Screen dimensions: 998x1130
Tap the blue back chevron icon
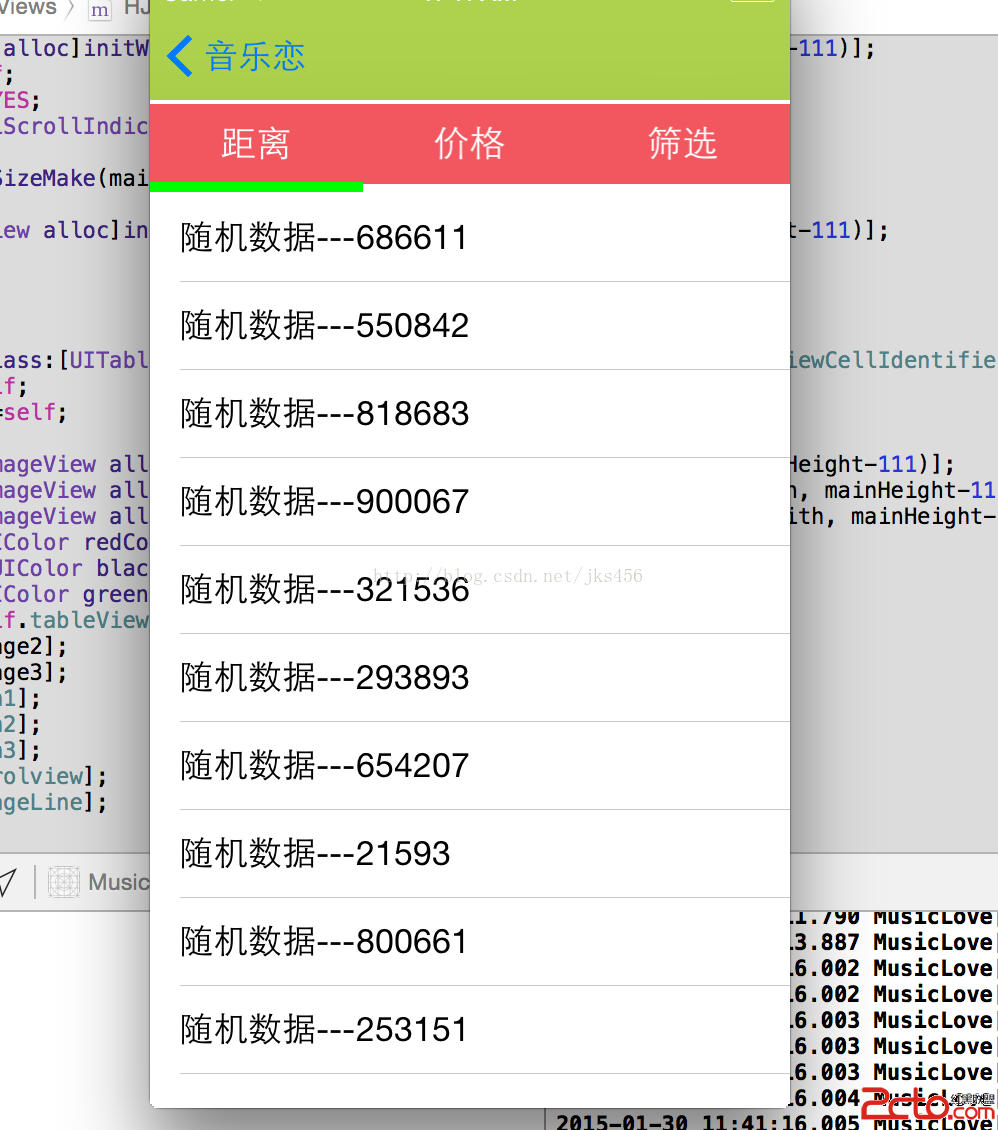(x=179, y=56)
